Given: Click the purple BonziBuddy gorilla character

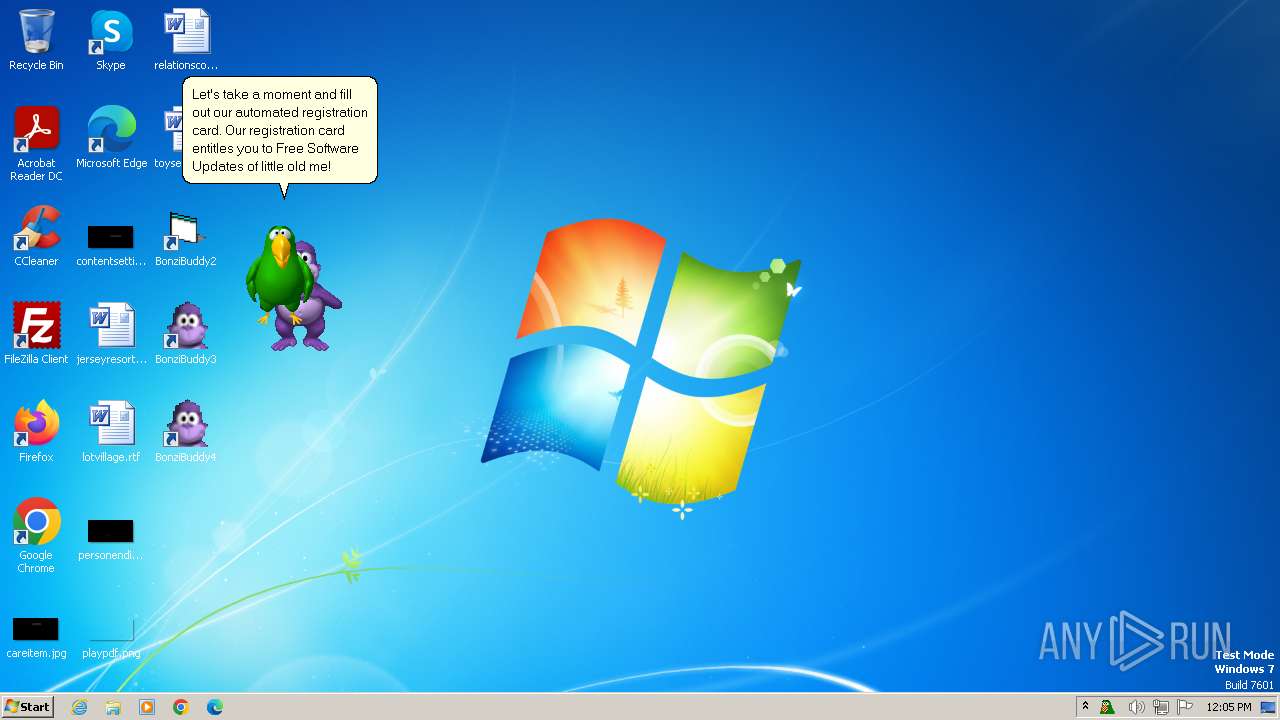Looking at the screenshot, I should 312,305.
